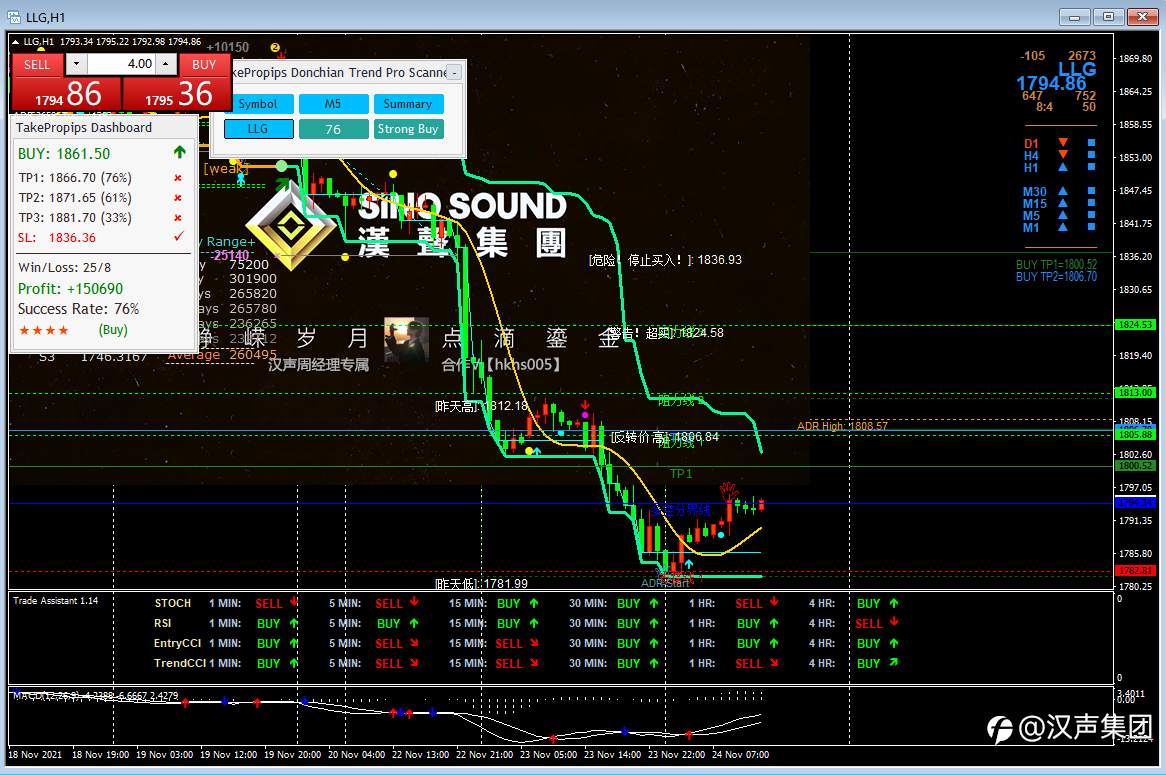
Task: Open the Summary column in scanner
Action: coord(408,104)
